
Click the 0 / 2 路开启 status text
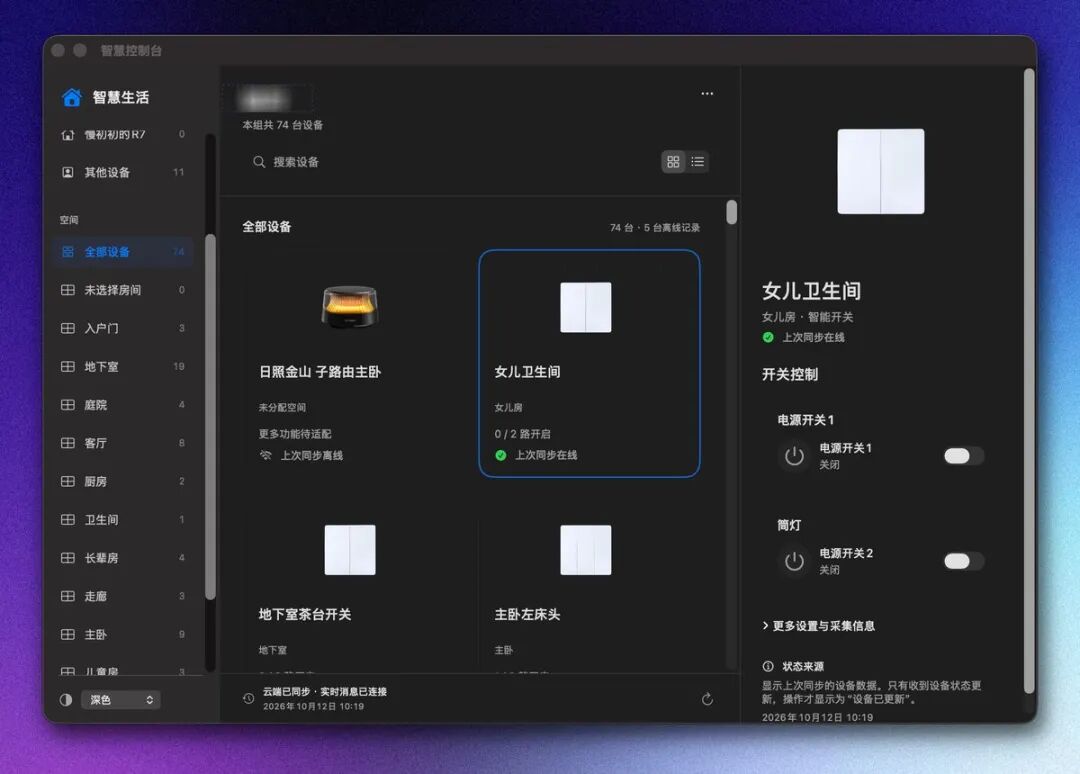point(522,434)
